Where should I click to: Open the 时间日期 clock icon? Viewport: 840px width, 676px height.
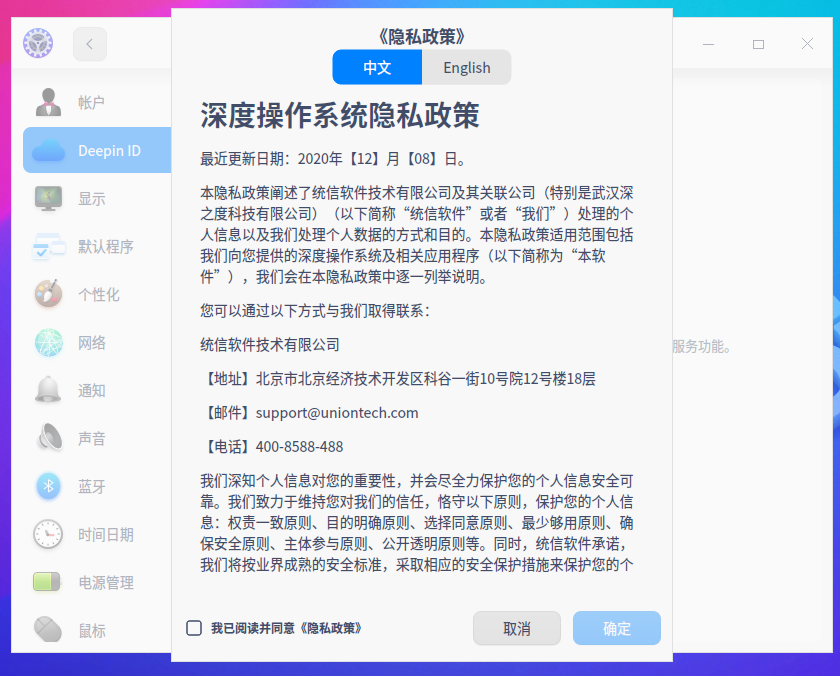click(x=48, y=534)
